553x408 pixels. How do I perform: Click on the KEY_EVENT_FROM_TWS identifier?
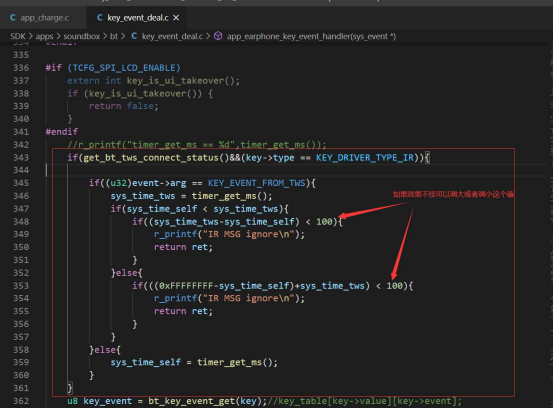point(256,183)
